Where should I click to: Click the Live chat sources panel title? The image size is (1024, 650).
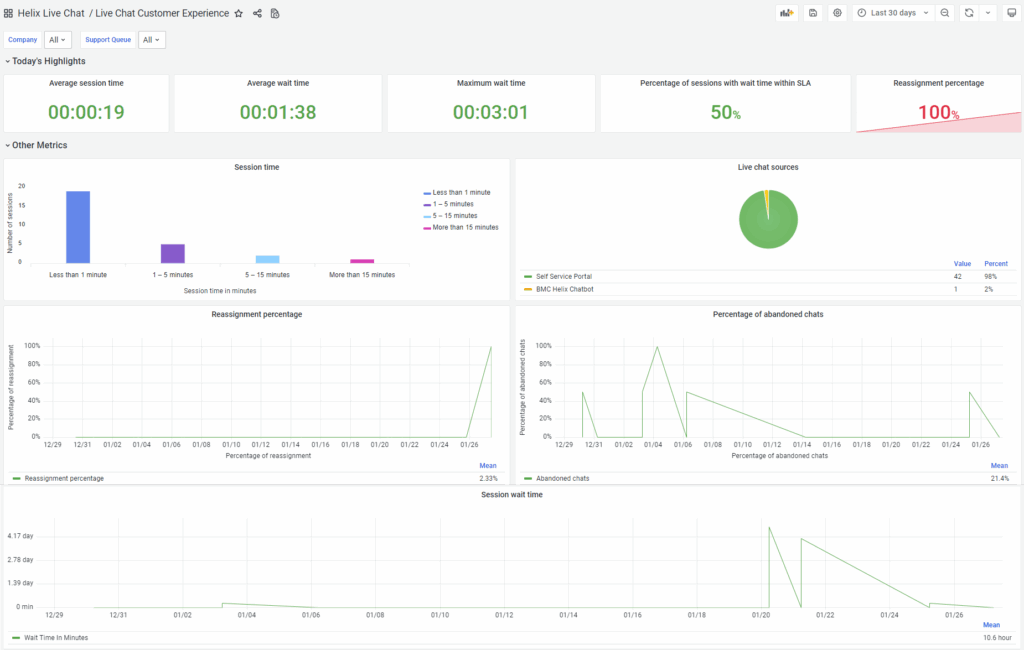[768, 167]
